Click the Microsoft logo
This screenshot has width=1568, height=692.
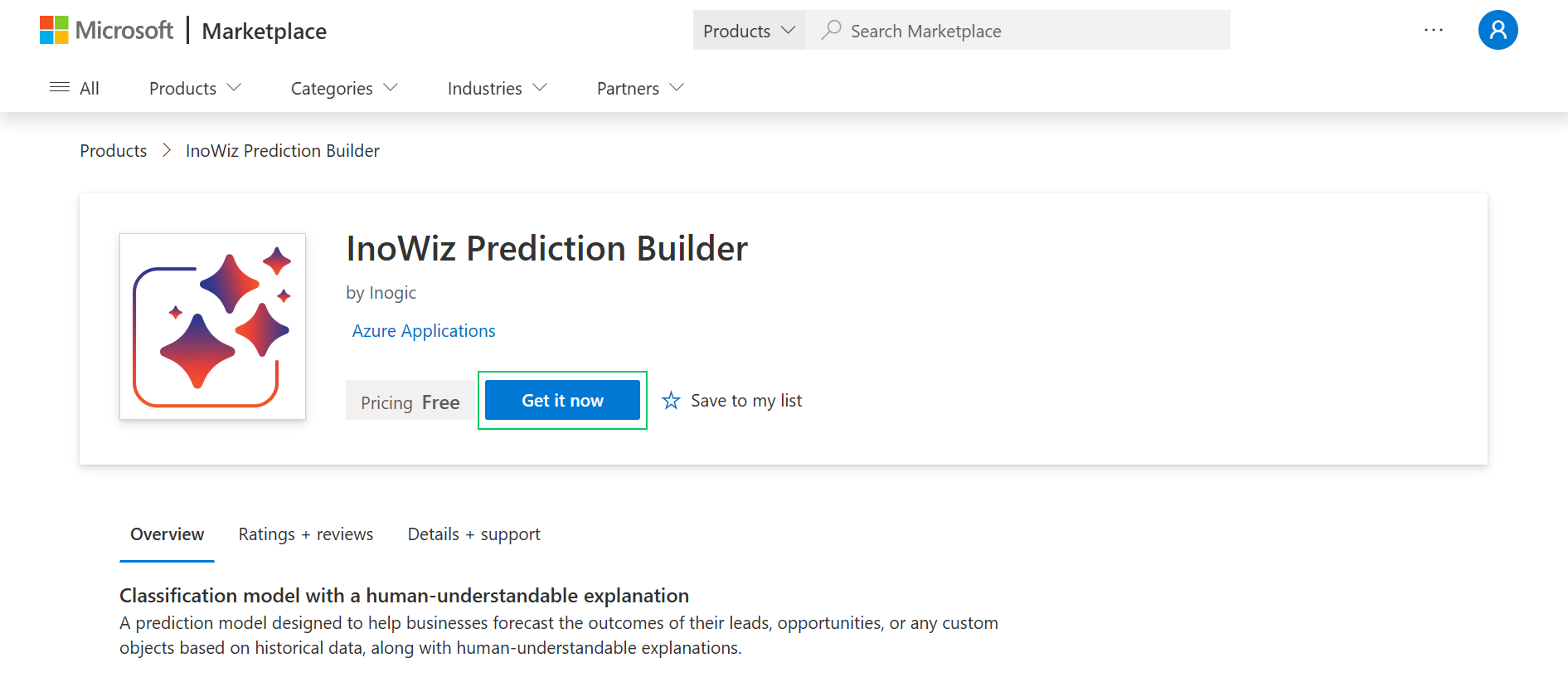106,31
